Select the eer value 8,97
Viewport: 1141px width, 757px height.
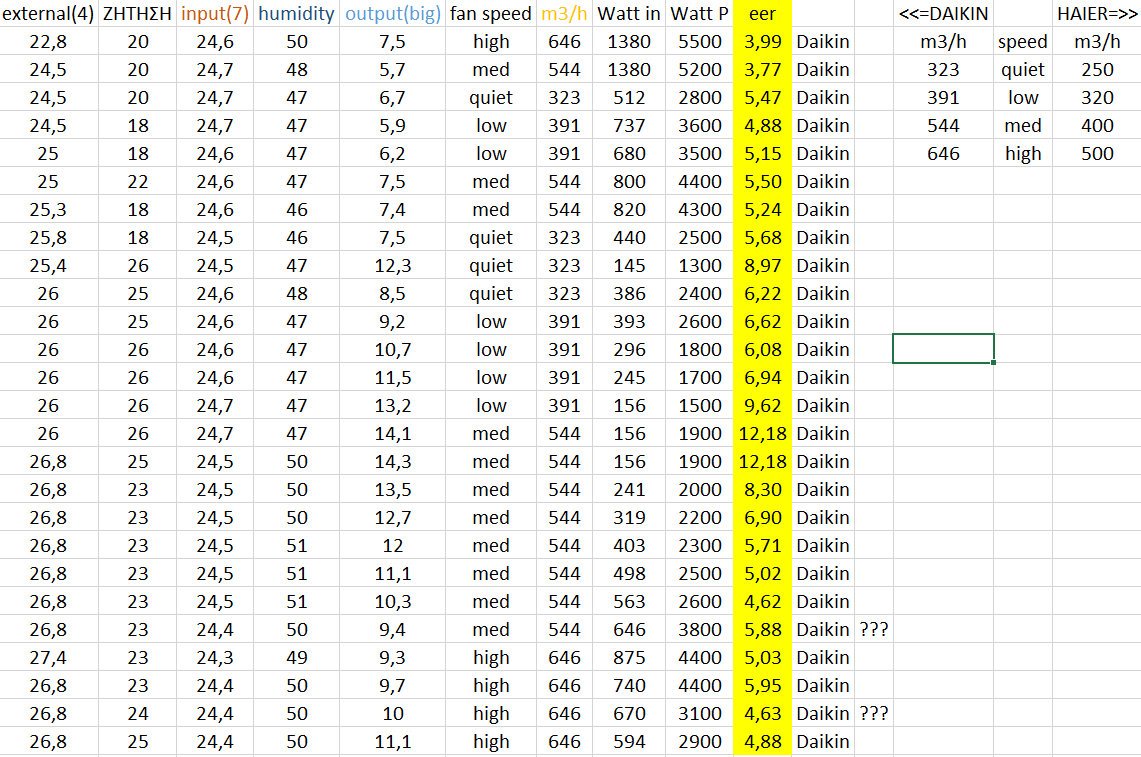coord(763,266)
